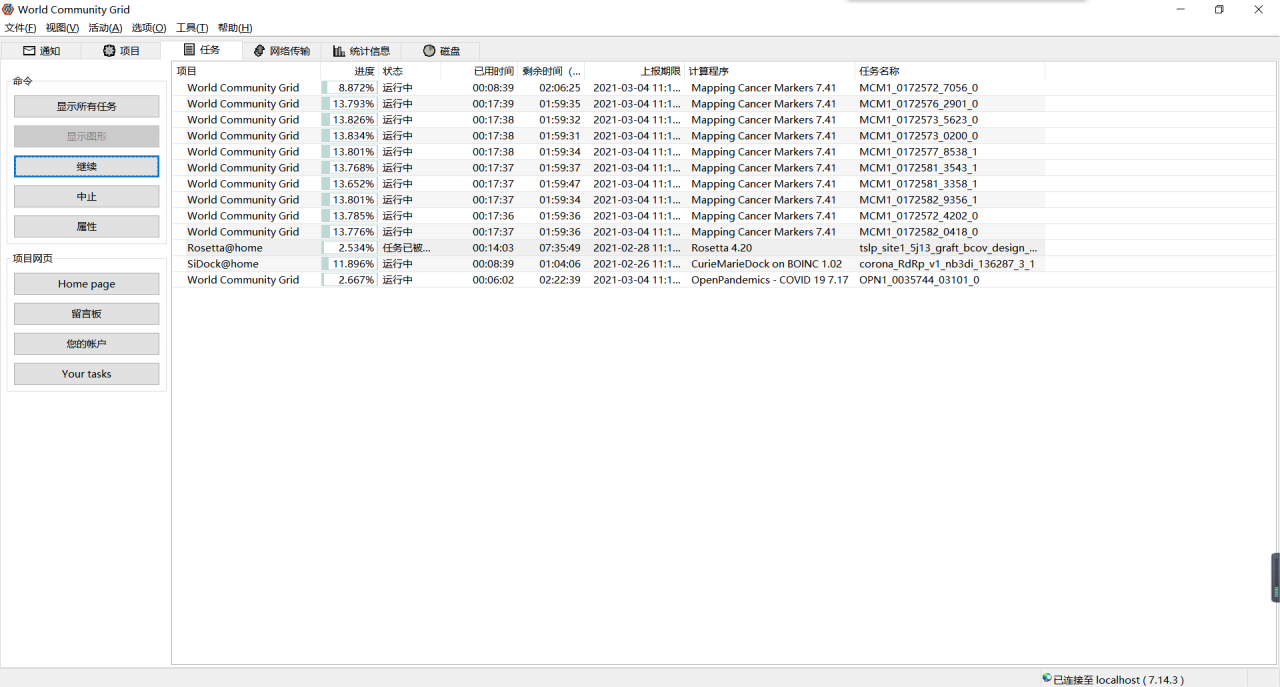Click the gear icon on 项目 tab
The image size is (1280, 687).
[109, 51]
